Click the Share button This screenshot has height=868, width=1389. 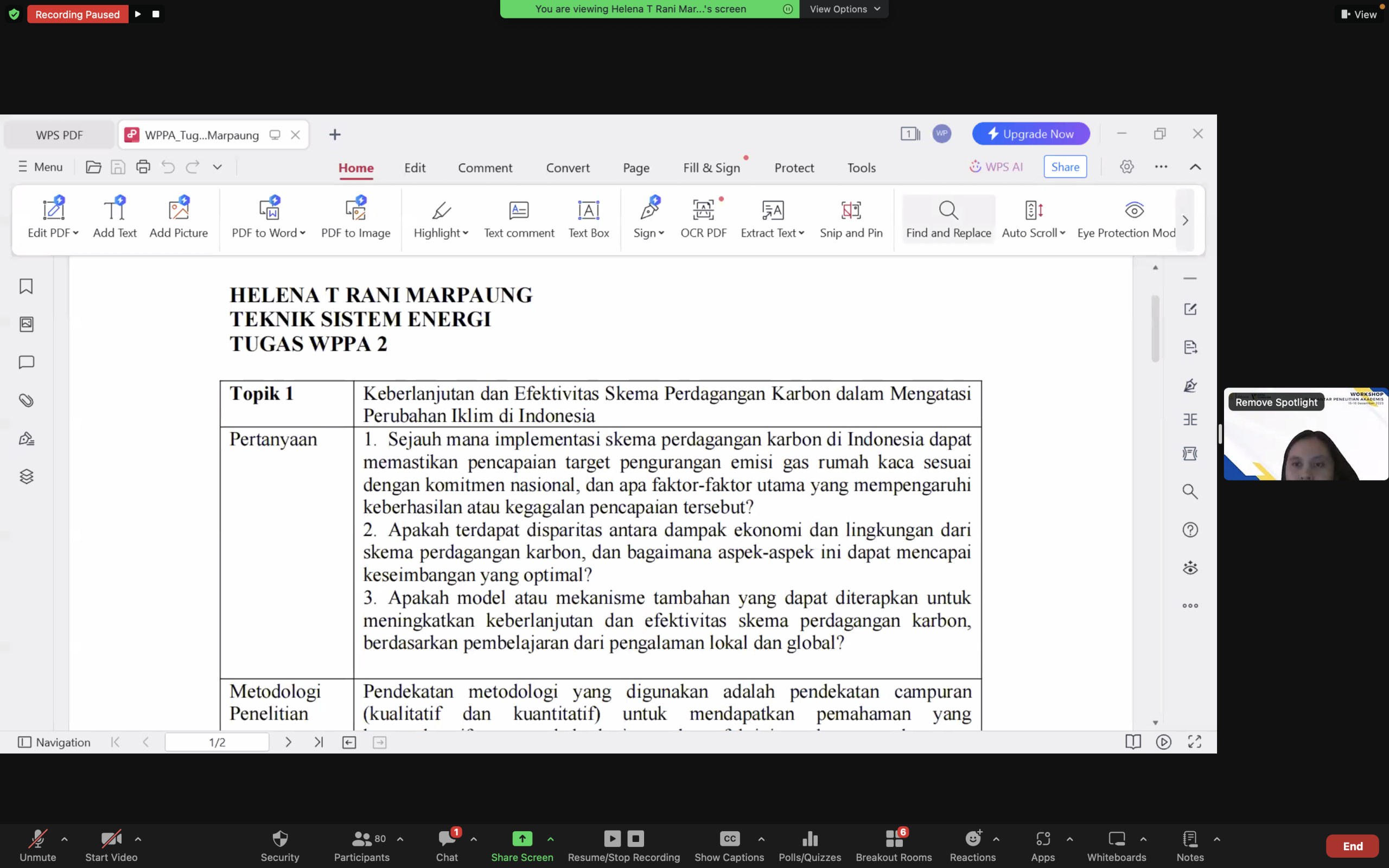click(1065, 167)
